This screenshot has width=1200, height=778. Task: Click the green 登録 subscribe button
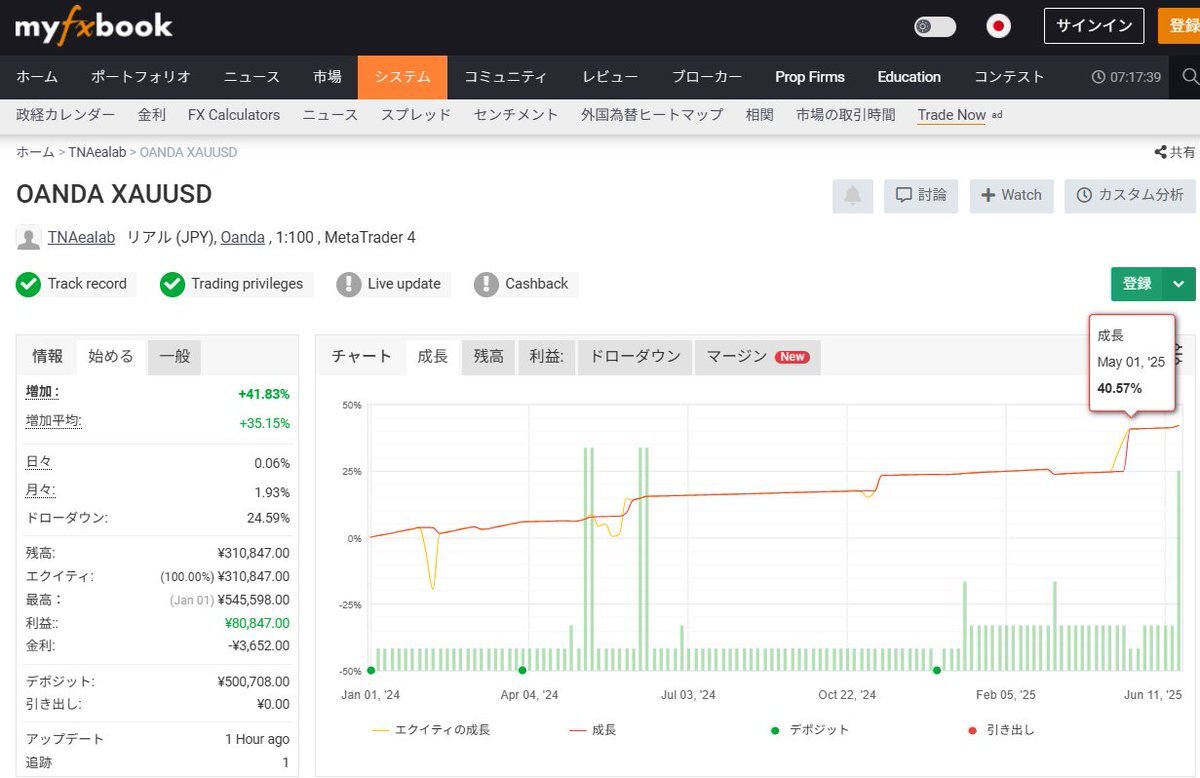point(1137,284)
